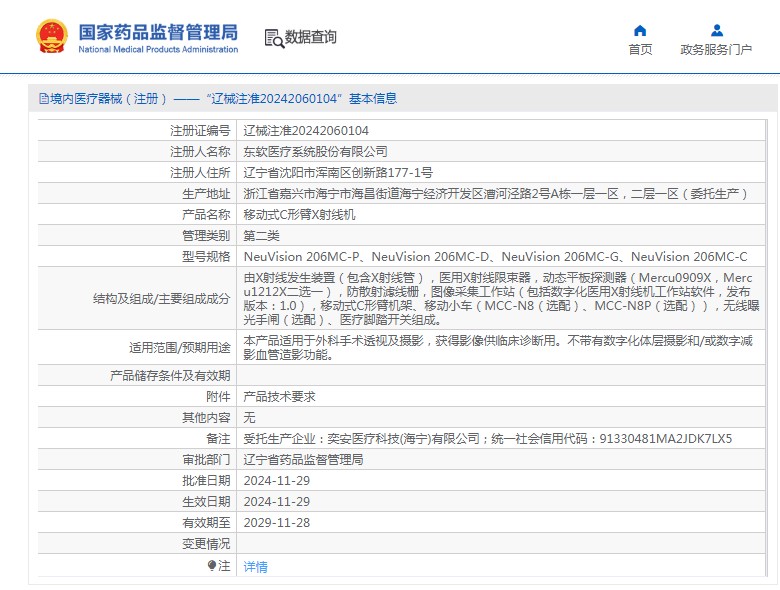
Task: Click the 产品名称 label
Action: [206, 214]
